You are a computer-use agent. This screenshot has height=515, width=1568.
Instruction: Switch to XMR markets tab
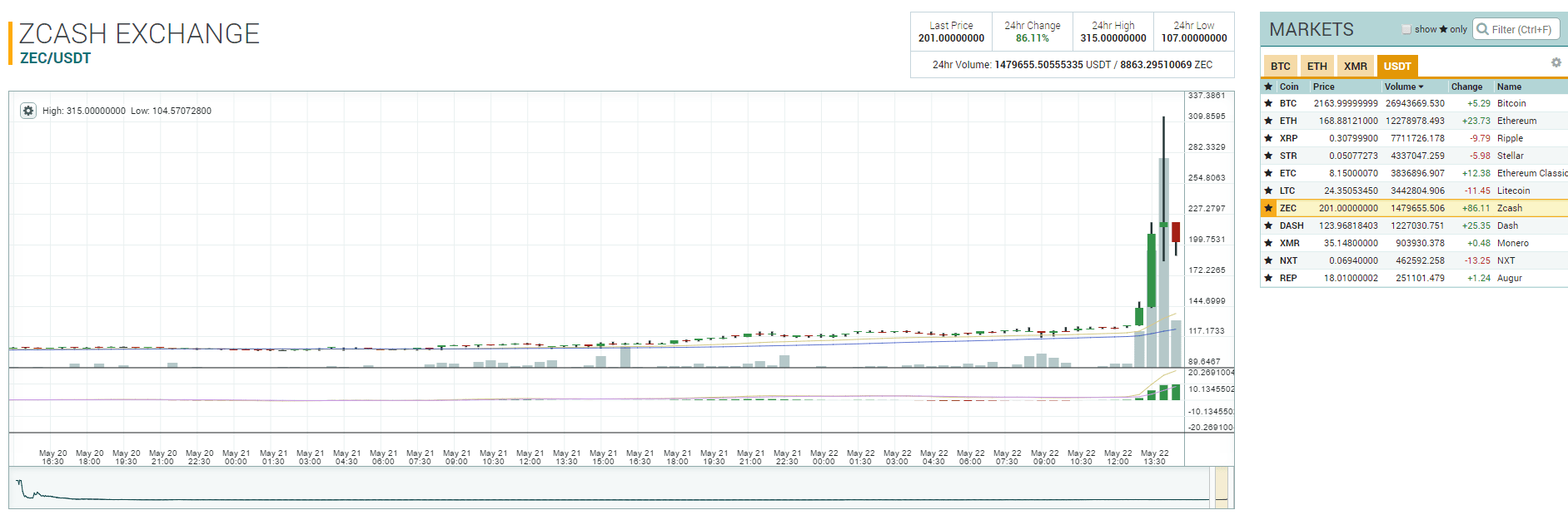click(x=1356, y=67)
